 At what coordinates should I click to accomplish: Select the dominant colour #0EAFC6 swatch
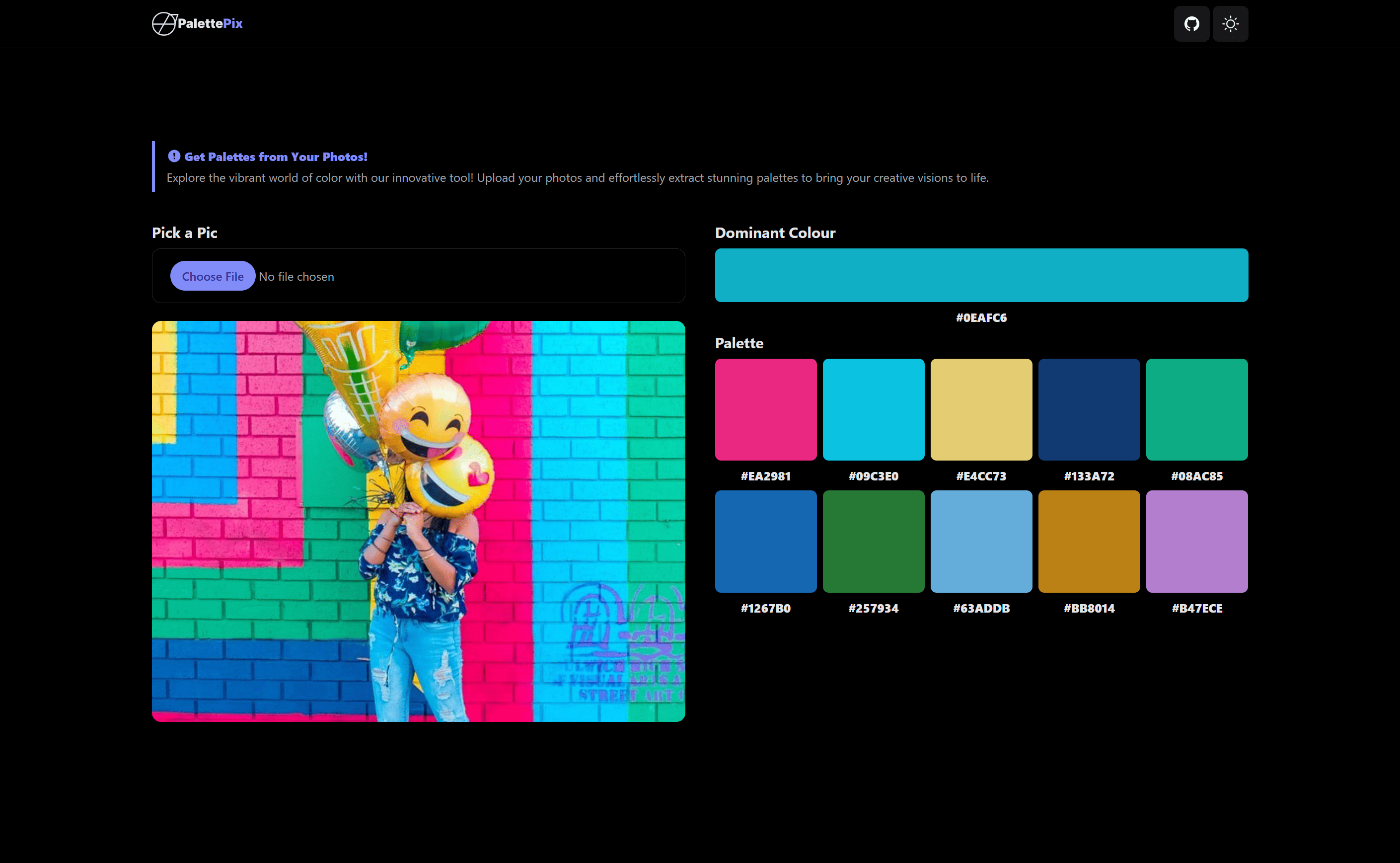pos(981,275)
